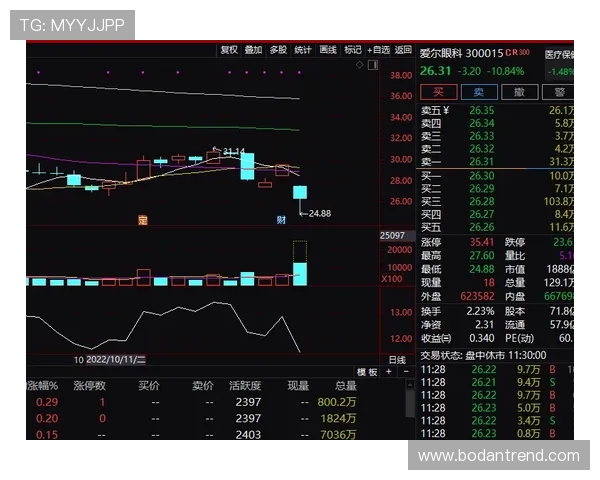Sort by 活跃度 column header
This screenshot has height=480, width=600.
point(246,385)
